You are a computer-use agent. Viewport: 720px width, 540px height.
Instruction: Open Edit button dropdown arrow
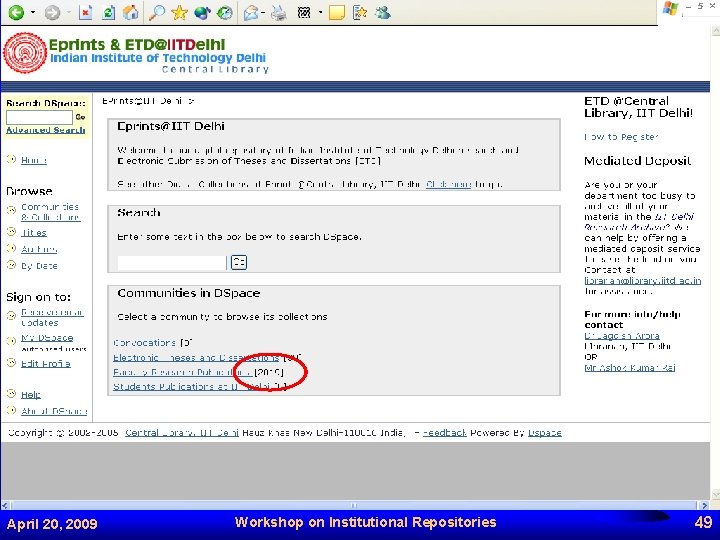320,12
